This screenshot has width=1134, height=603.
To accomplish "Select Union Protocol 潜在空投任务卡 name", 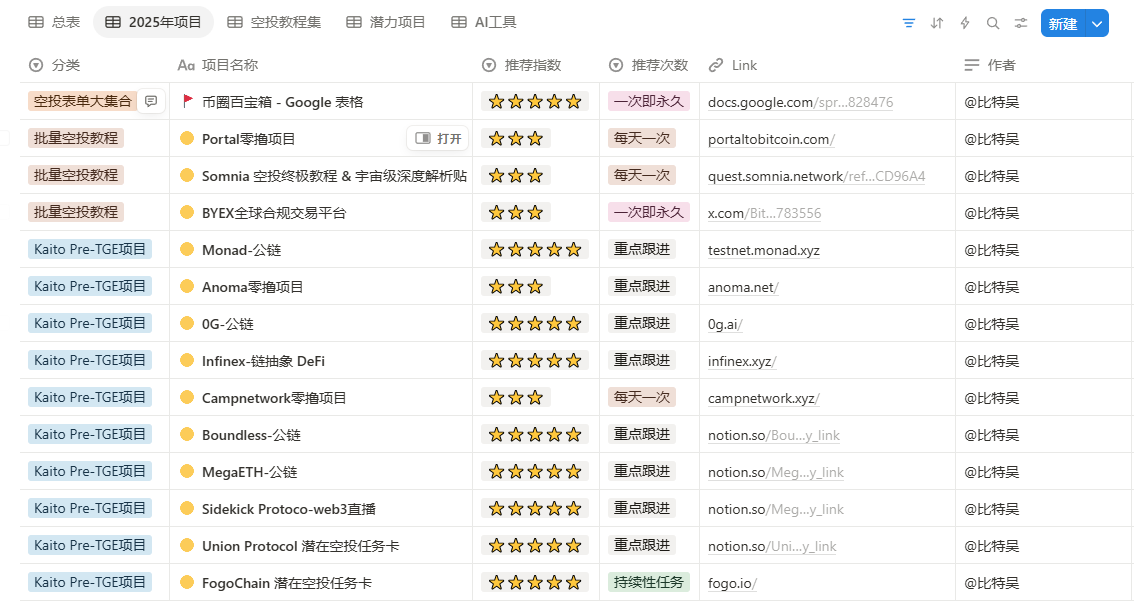I will (x=300, y=546).
